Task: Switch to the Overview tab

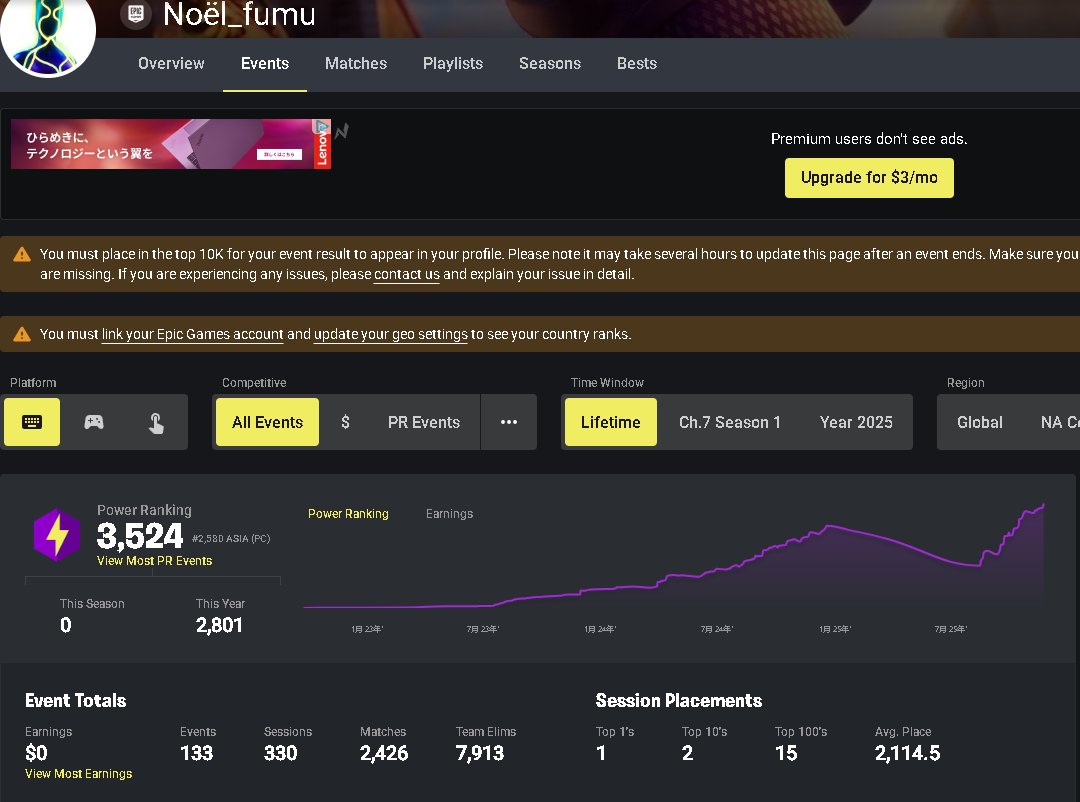Action: (x=171, y=63)
